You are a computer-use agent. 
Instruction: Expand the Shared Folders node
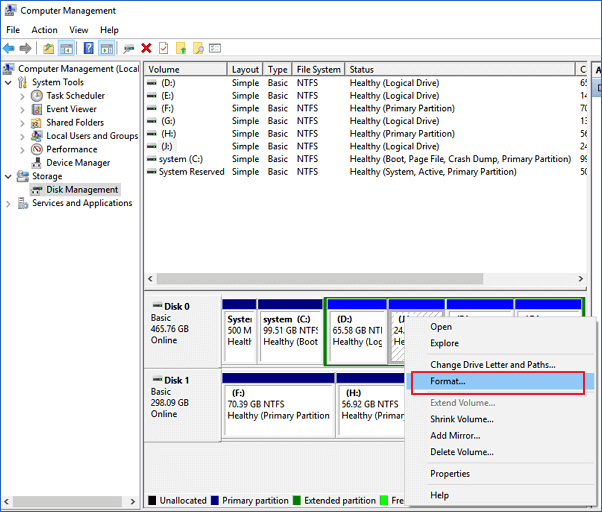click(x=23, y=123)
